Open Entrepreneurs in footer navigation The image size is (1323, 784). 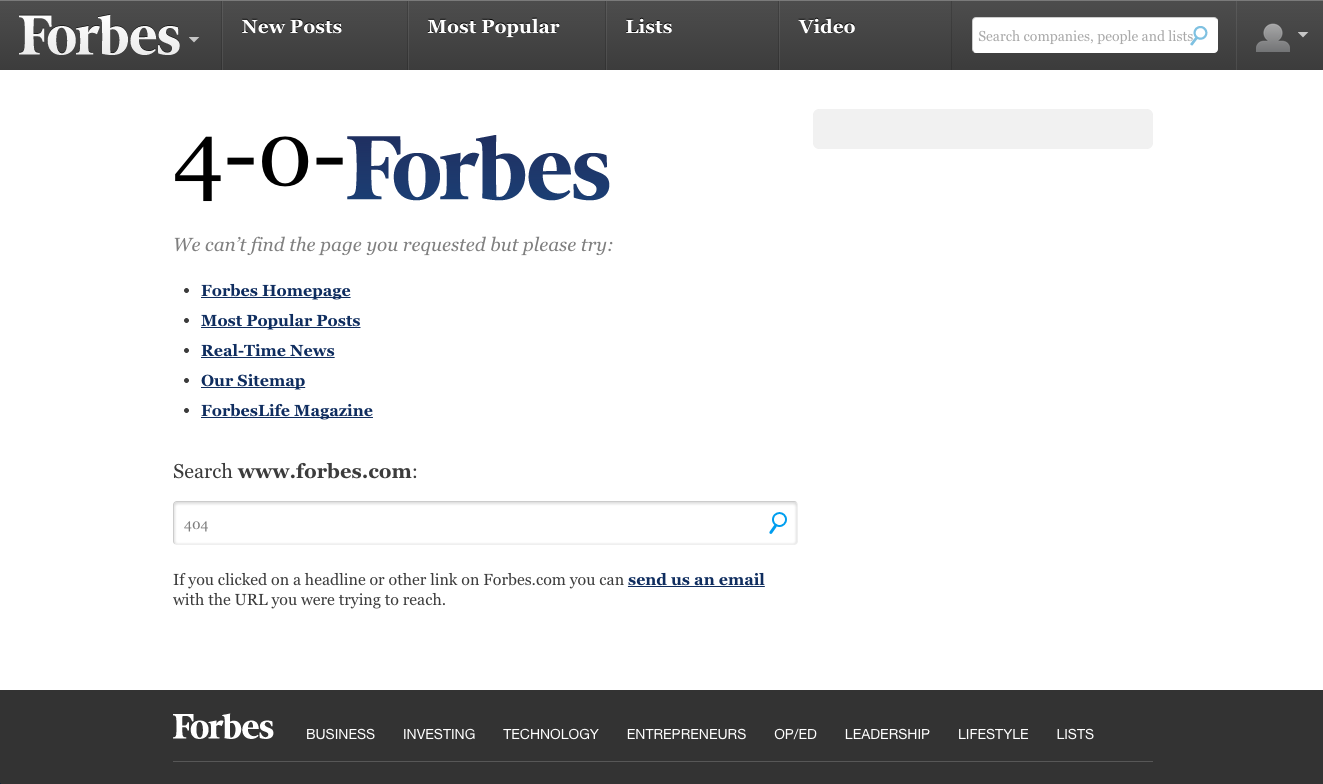tap(686, 734)
